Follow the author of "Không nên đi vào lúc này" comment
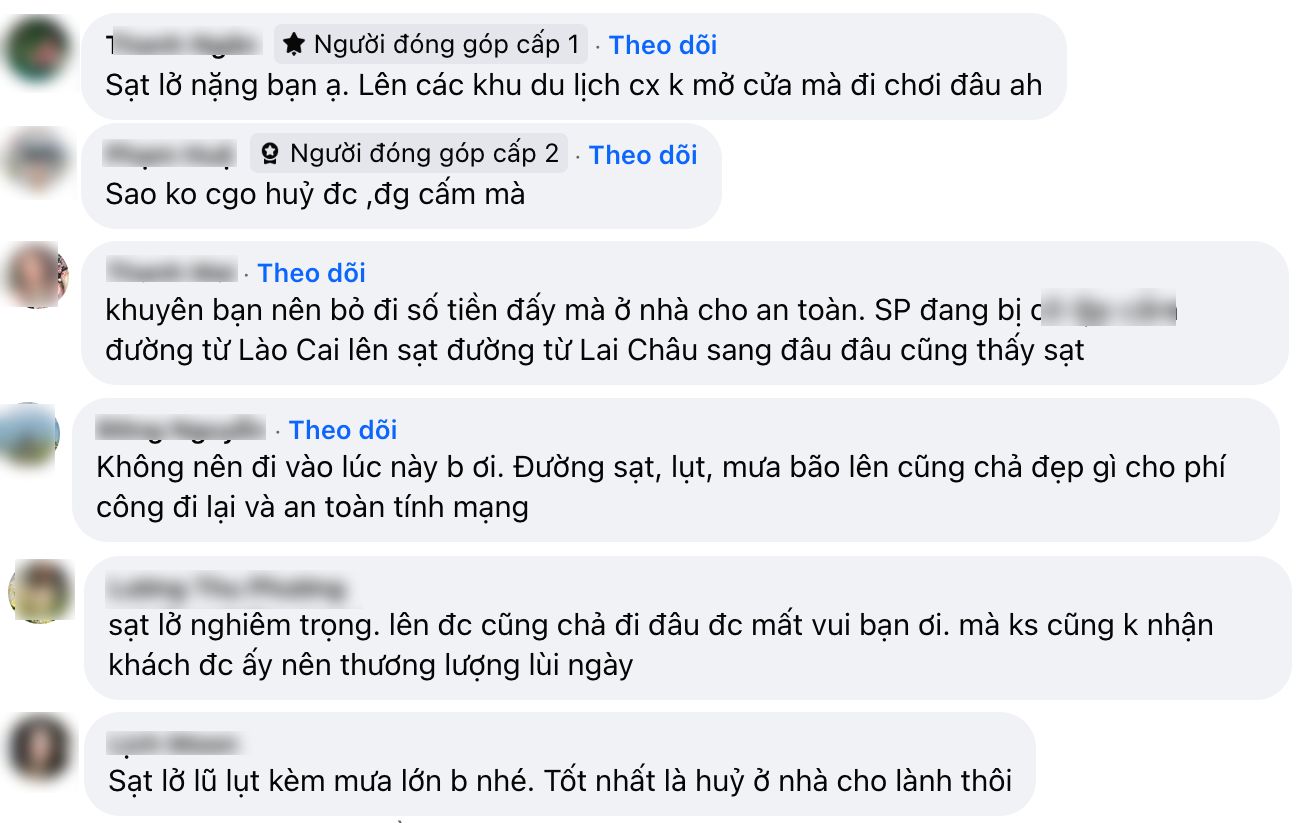Image resolution: width=1305 pixels, height=823 pixels. pos(342,430)
